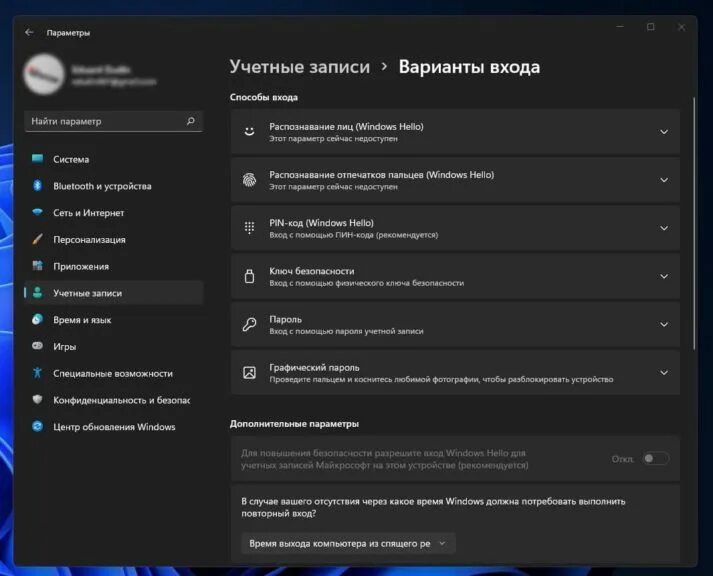Viewport: 713px width, 576px height.
Task: Open Персонализация section
Action: point(114,240)
